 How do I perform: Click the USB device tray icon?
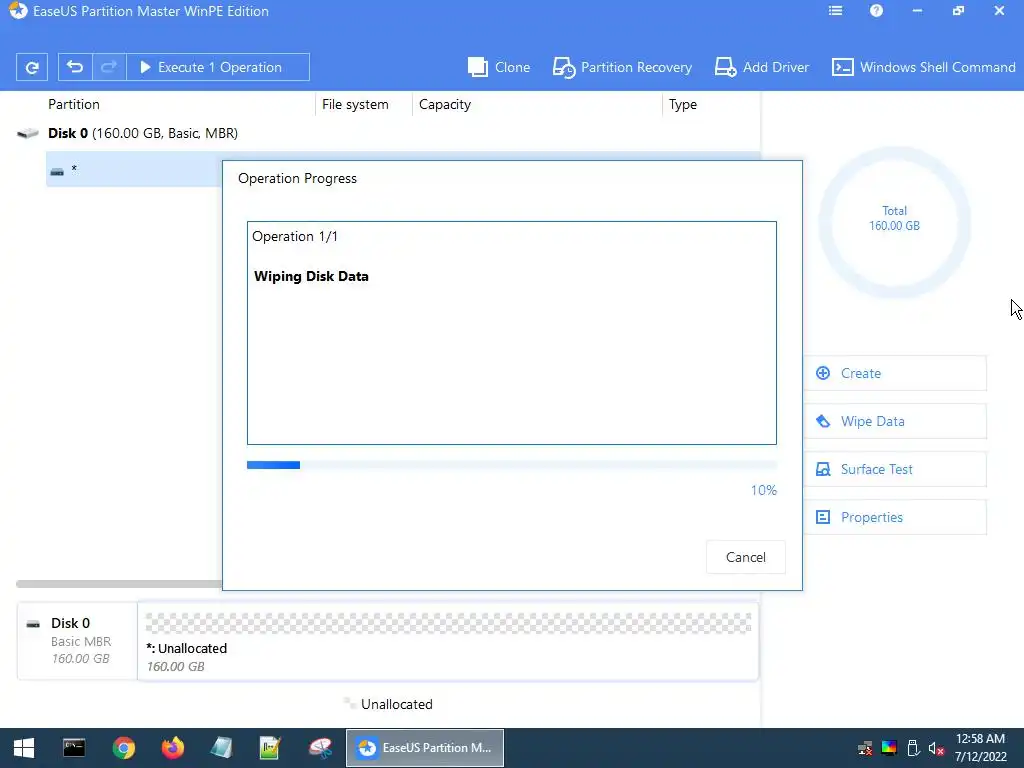913,748
